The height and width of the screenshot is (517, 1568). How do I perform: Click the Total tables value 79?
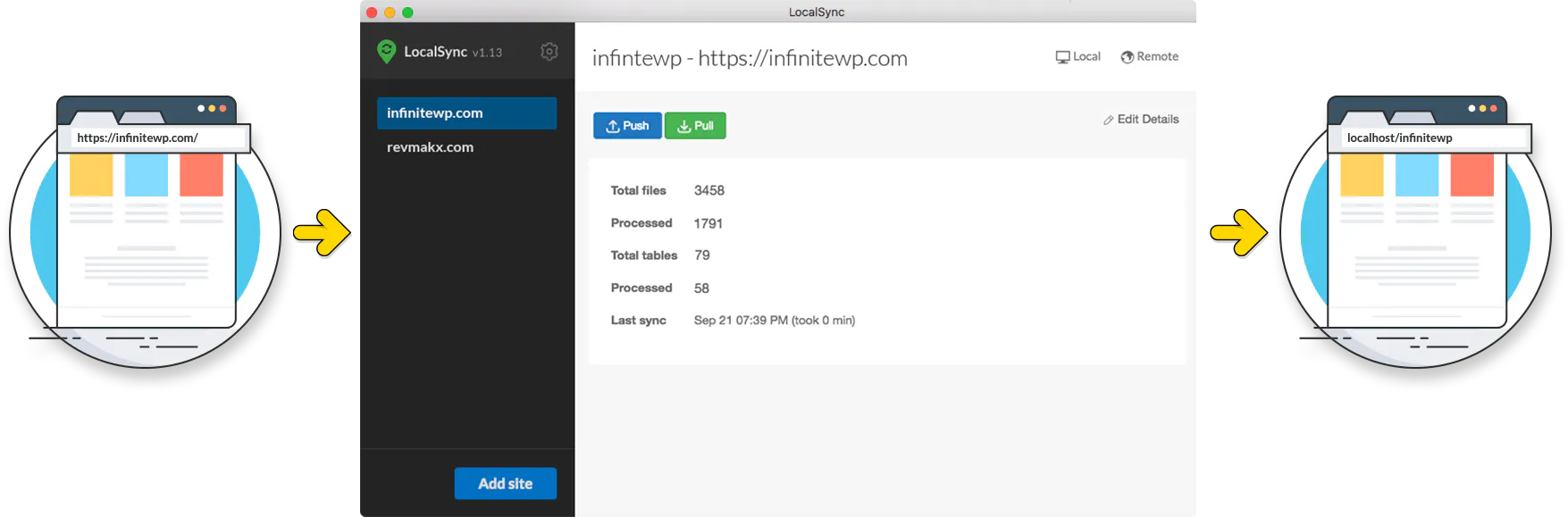[x=702, y=255]
